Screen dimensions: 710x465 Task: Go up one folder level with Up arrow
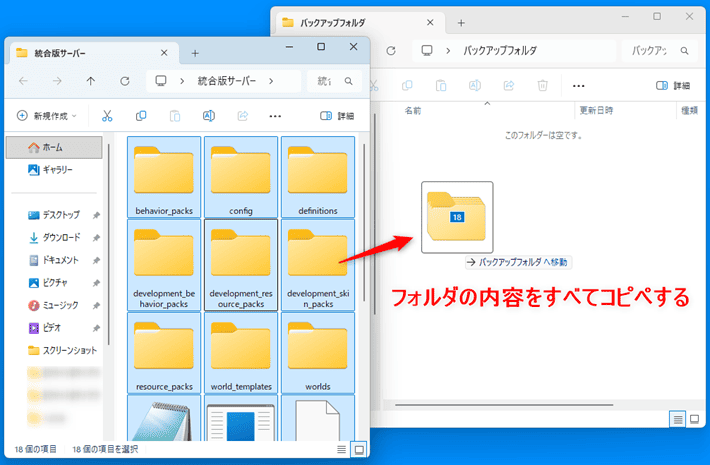point(91,81)
